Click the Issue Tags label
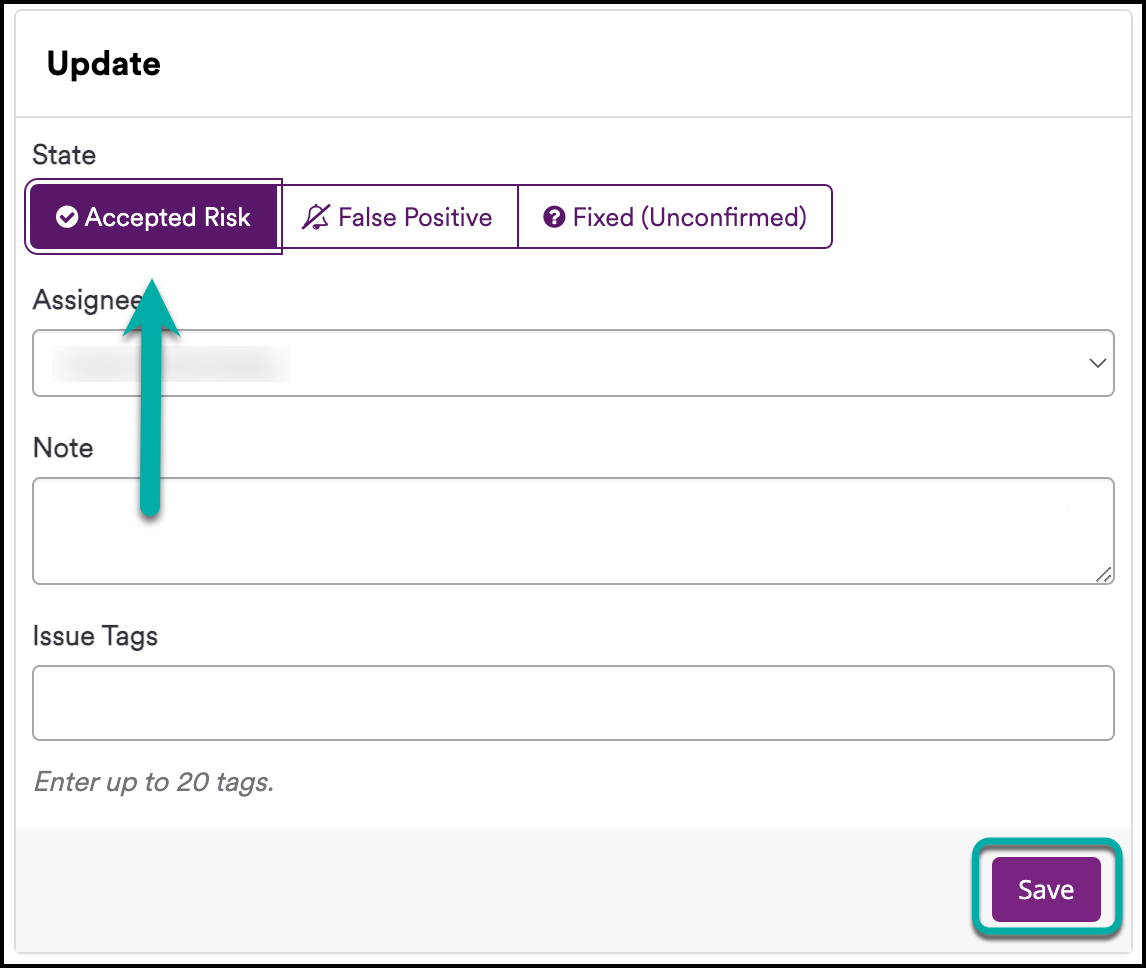This screenshot has height=968, width=1146. click(95, 635)
